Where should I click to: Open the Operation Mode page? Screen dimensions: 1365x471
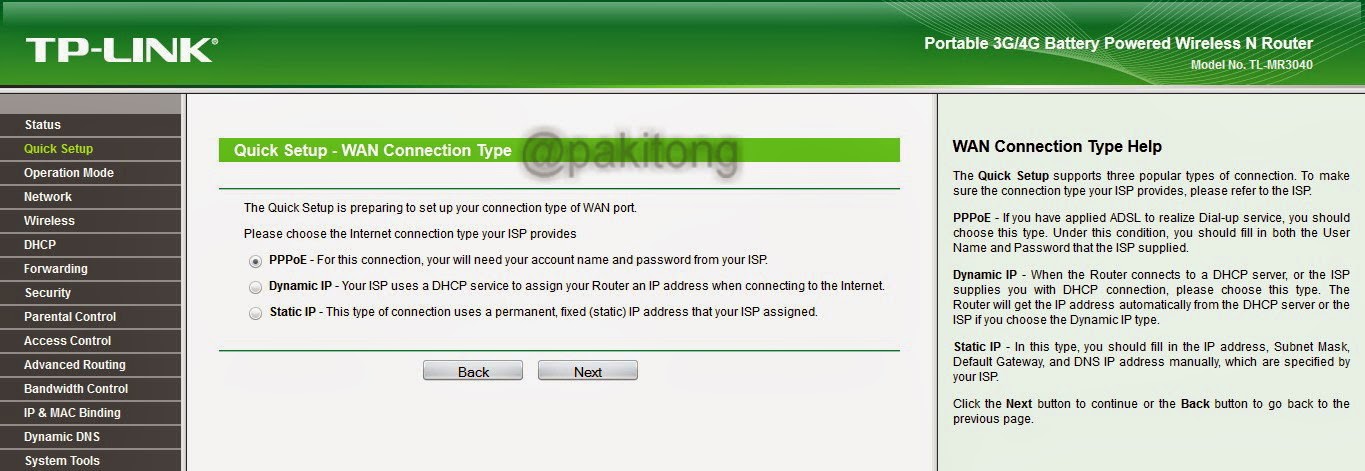point(91,173)
